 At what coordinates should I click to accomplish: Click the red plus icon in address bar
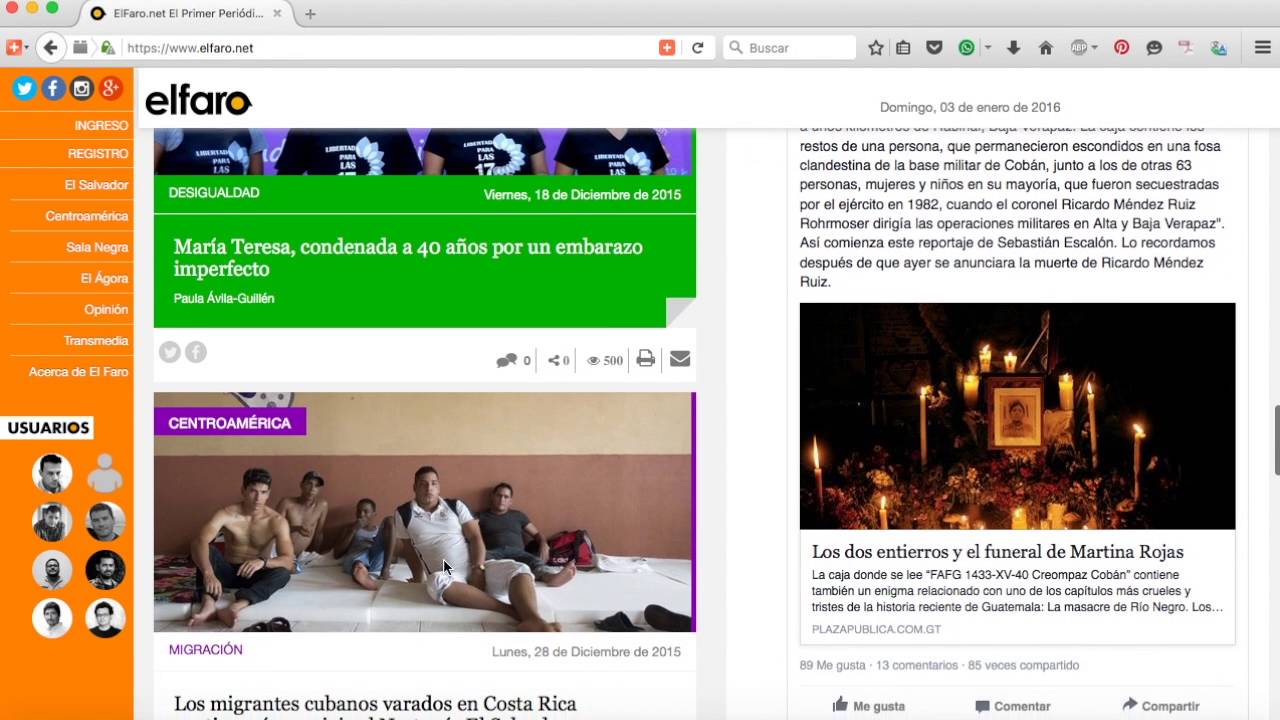point(667,47)
